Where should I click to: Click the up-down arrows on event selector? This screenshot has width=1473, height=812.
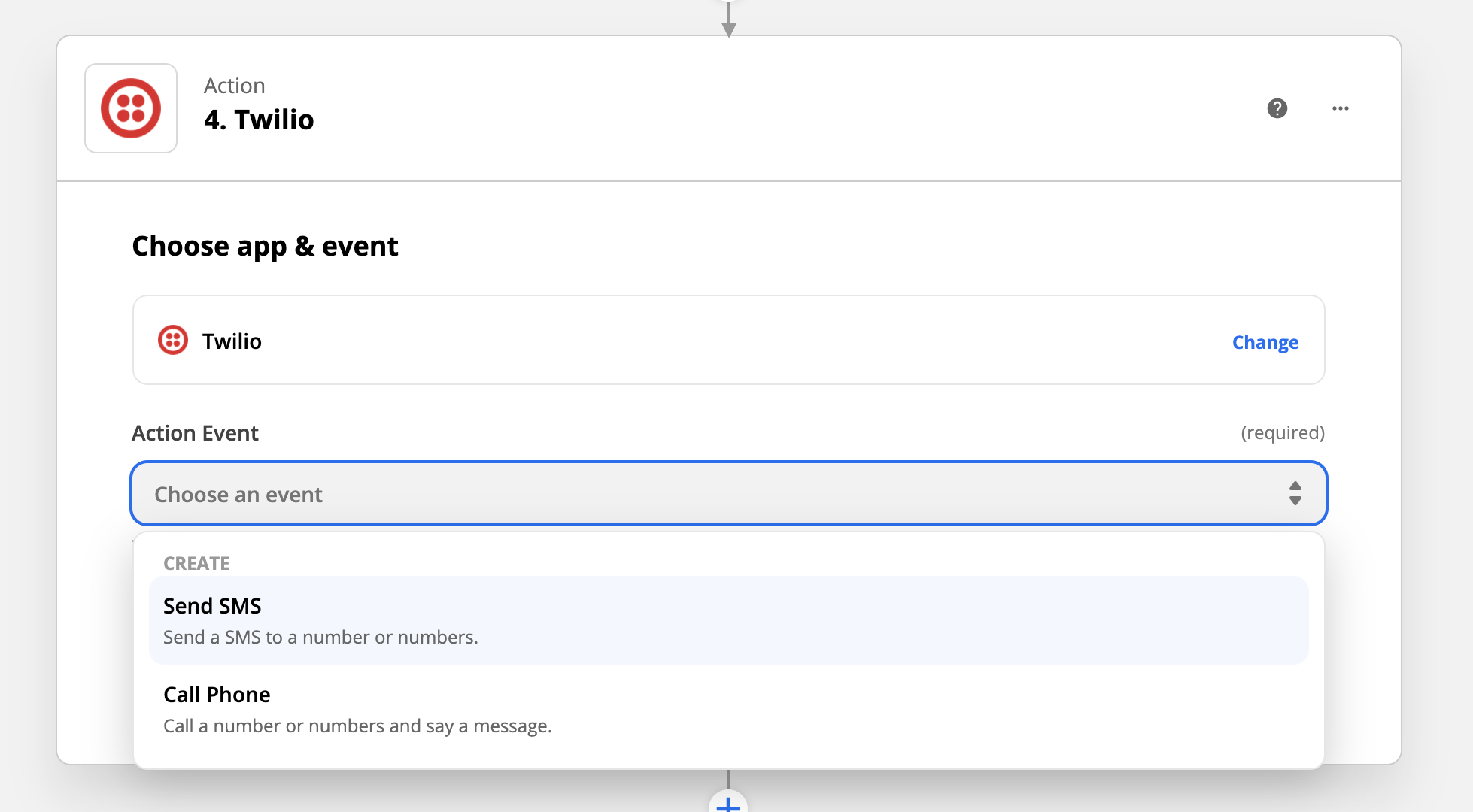(x=1295, y=494)
